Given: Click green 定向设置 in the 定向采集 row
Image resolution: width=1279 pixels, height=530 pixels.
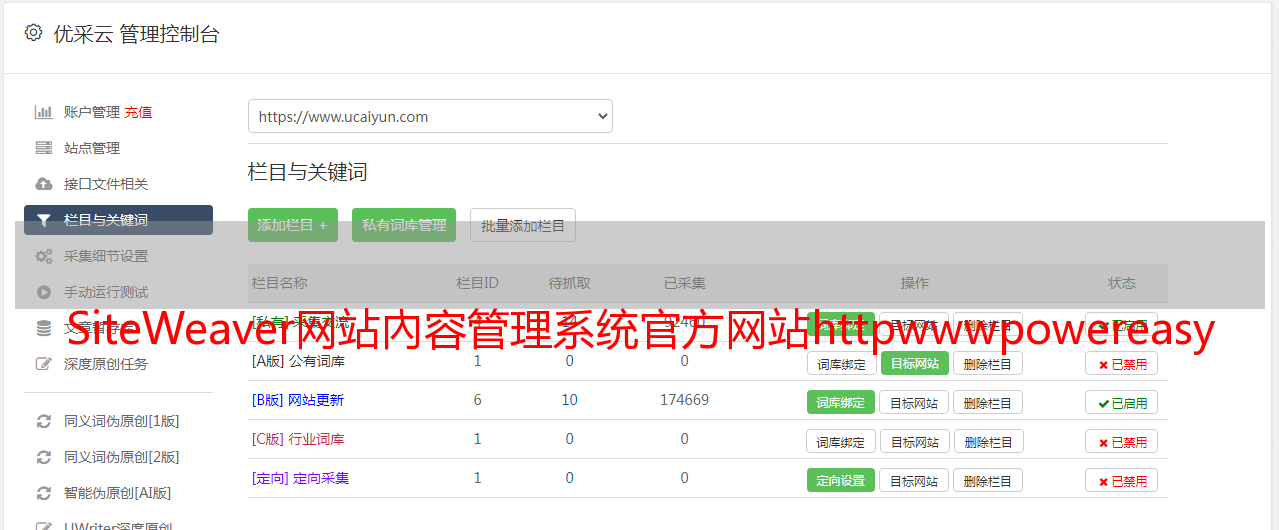Looking at the screenshot, I should coord(841,480).
